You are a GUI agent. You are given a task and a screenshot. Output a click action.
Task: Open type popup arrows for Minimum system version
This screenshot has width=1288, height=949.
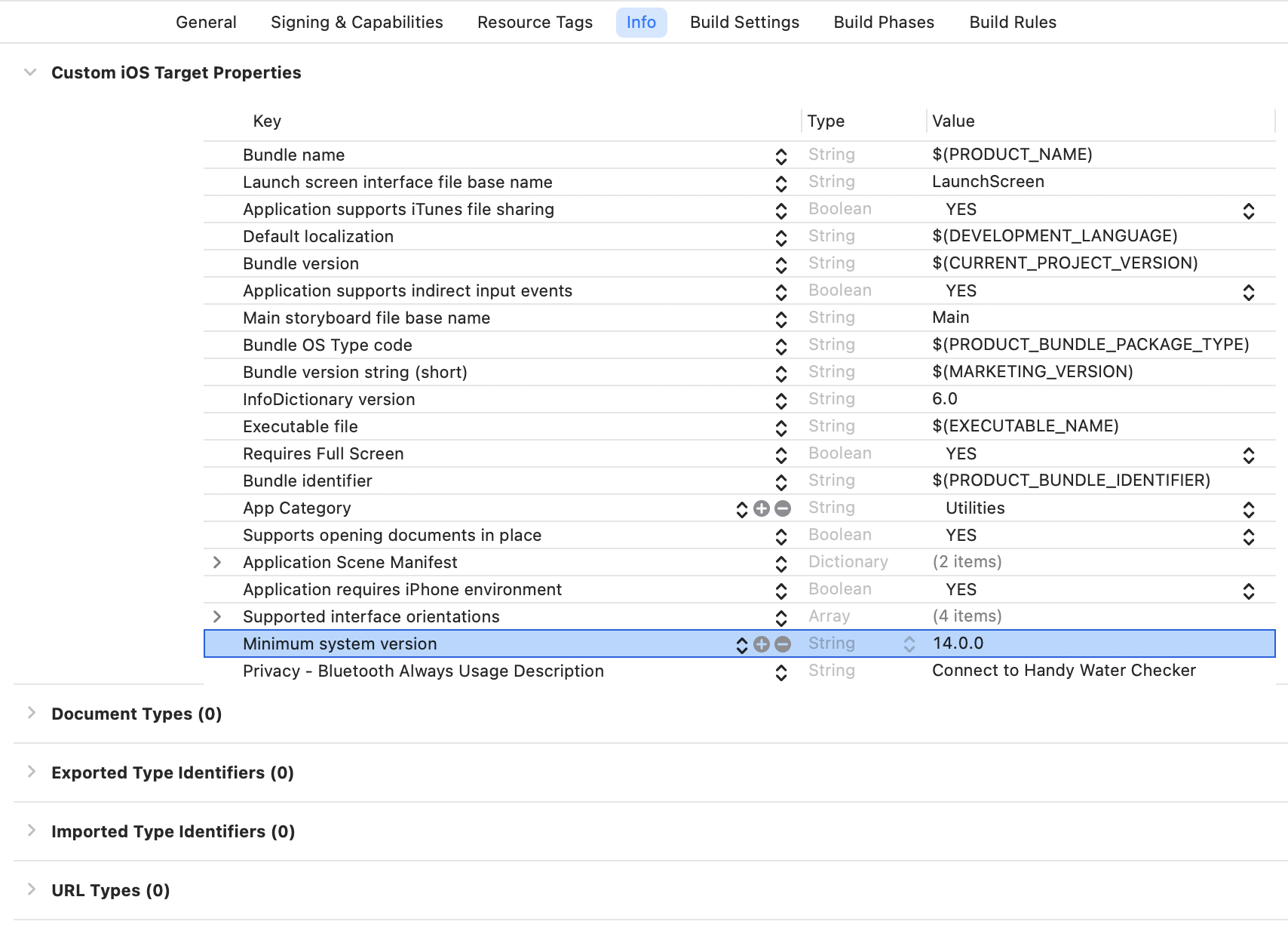[909, 644]
